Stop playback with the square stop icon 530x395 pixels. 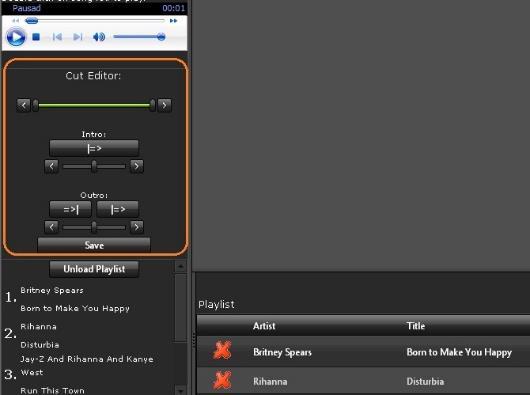click(x=36, y=37)
